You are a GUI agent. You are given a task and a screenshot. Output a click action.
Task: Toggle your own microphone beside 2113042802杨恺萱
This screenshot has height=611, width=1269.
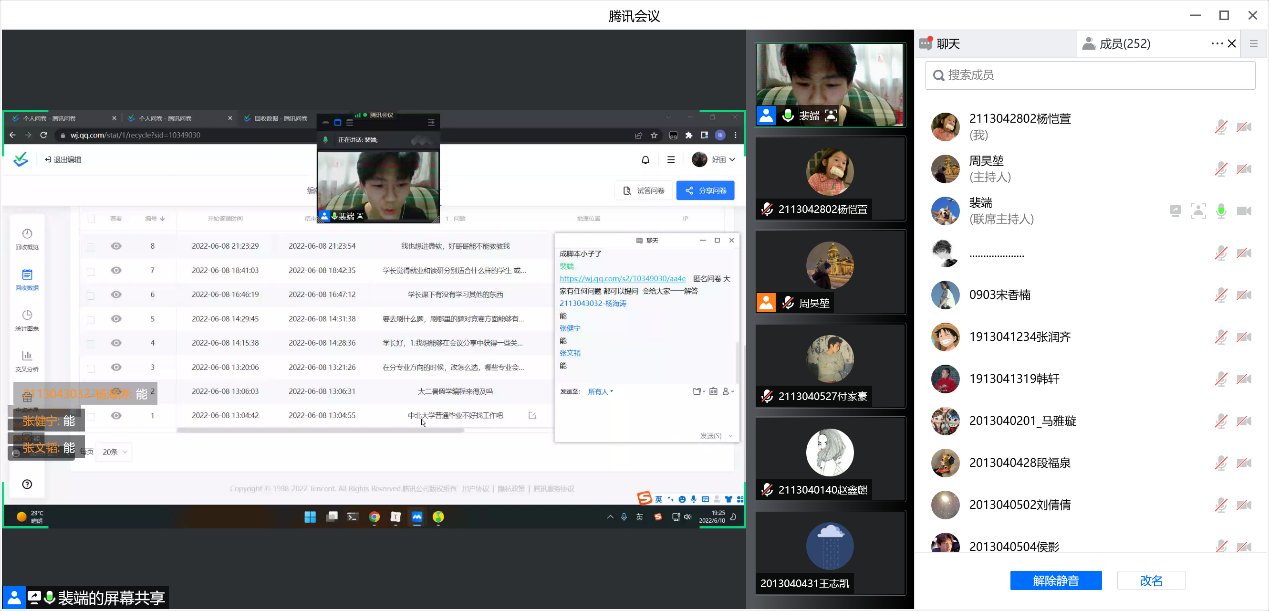1221,127
